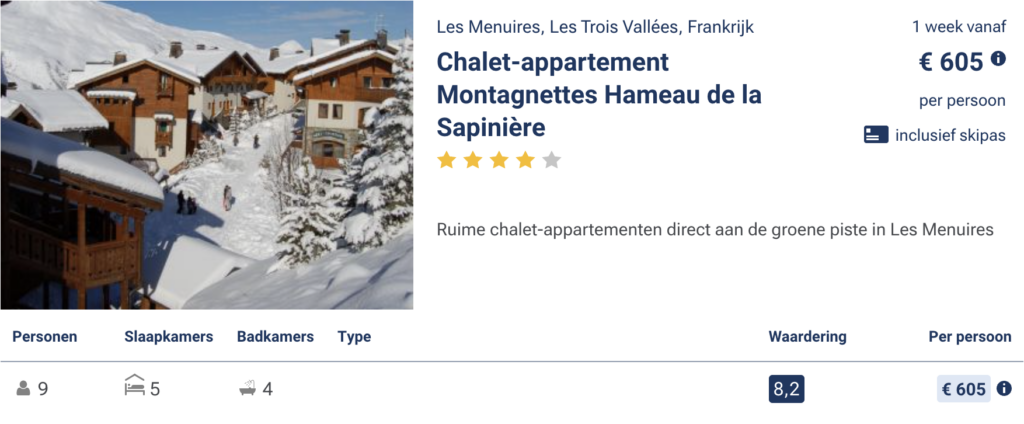1024x424 pixels.
Task: Click the person icon next to 9
Action: [24, 389]
